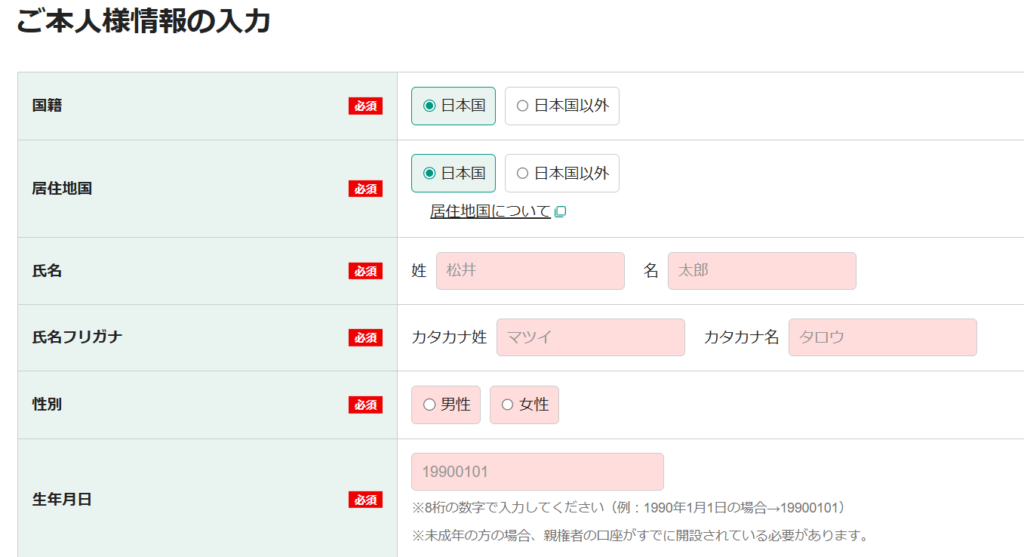Select the 女性 radio option

click(524, 405)
